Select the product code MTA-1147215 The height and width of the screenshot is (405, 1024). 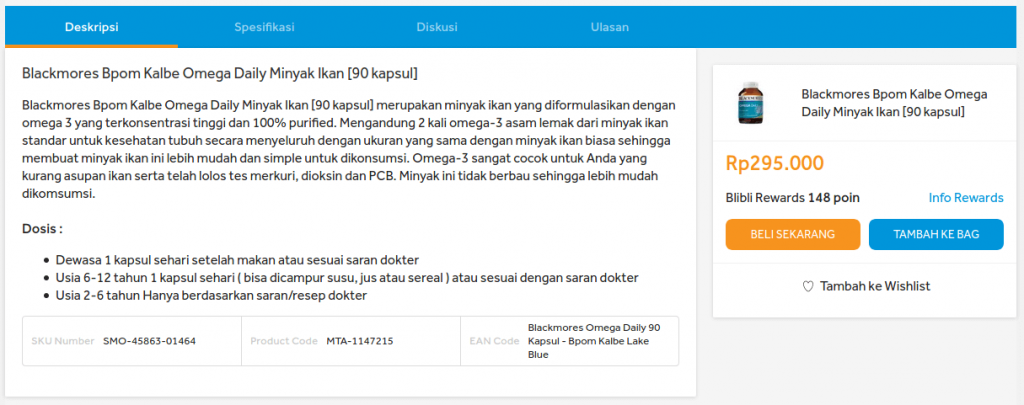[x=360, y=341]
